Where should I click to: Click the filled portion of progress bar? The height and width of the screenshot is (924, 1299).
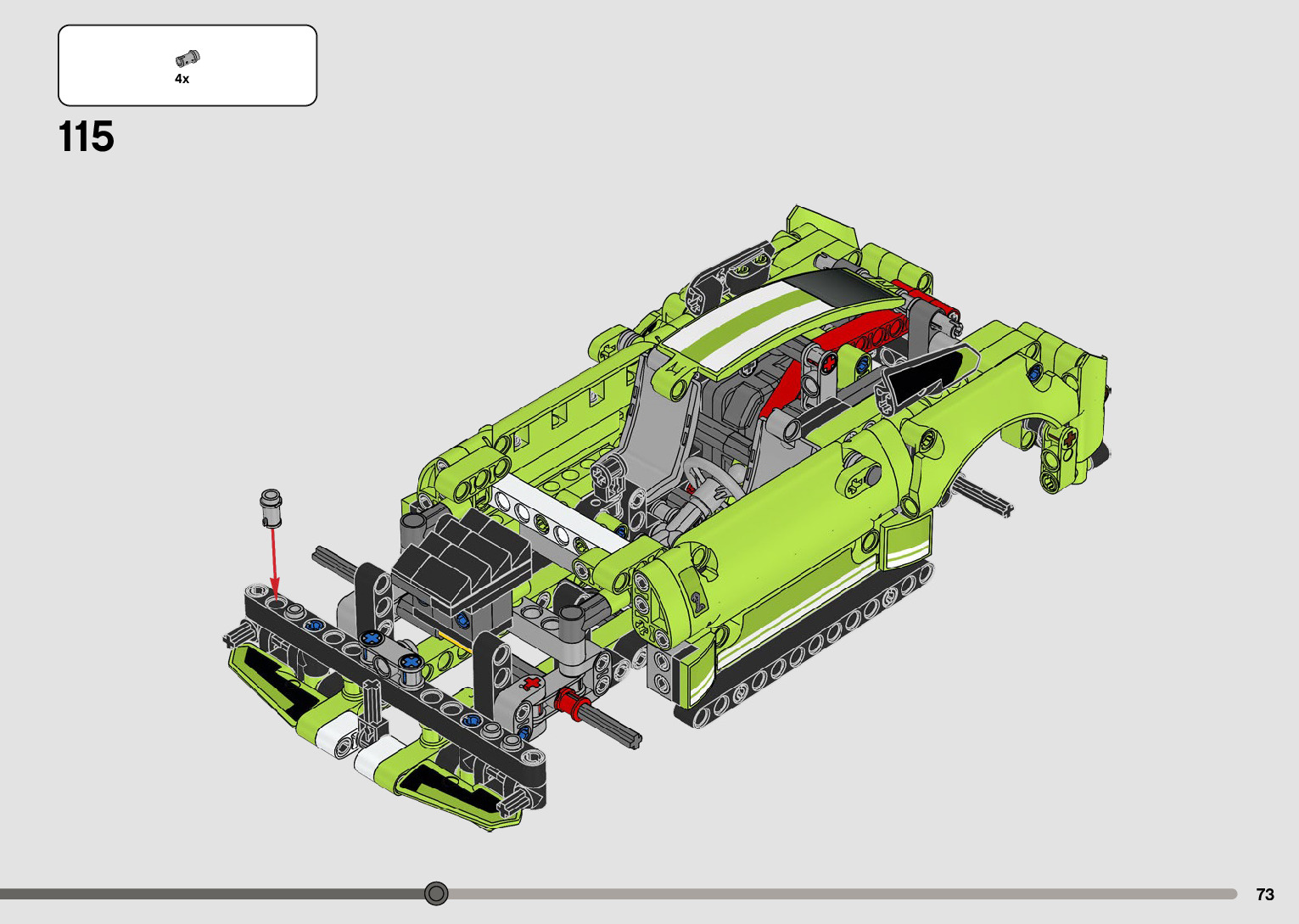212,893
